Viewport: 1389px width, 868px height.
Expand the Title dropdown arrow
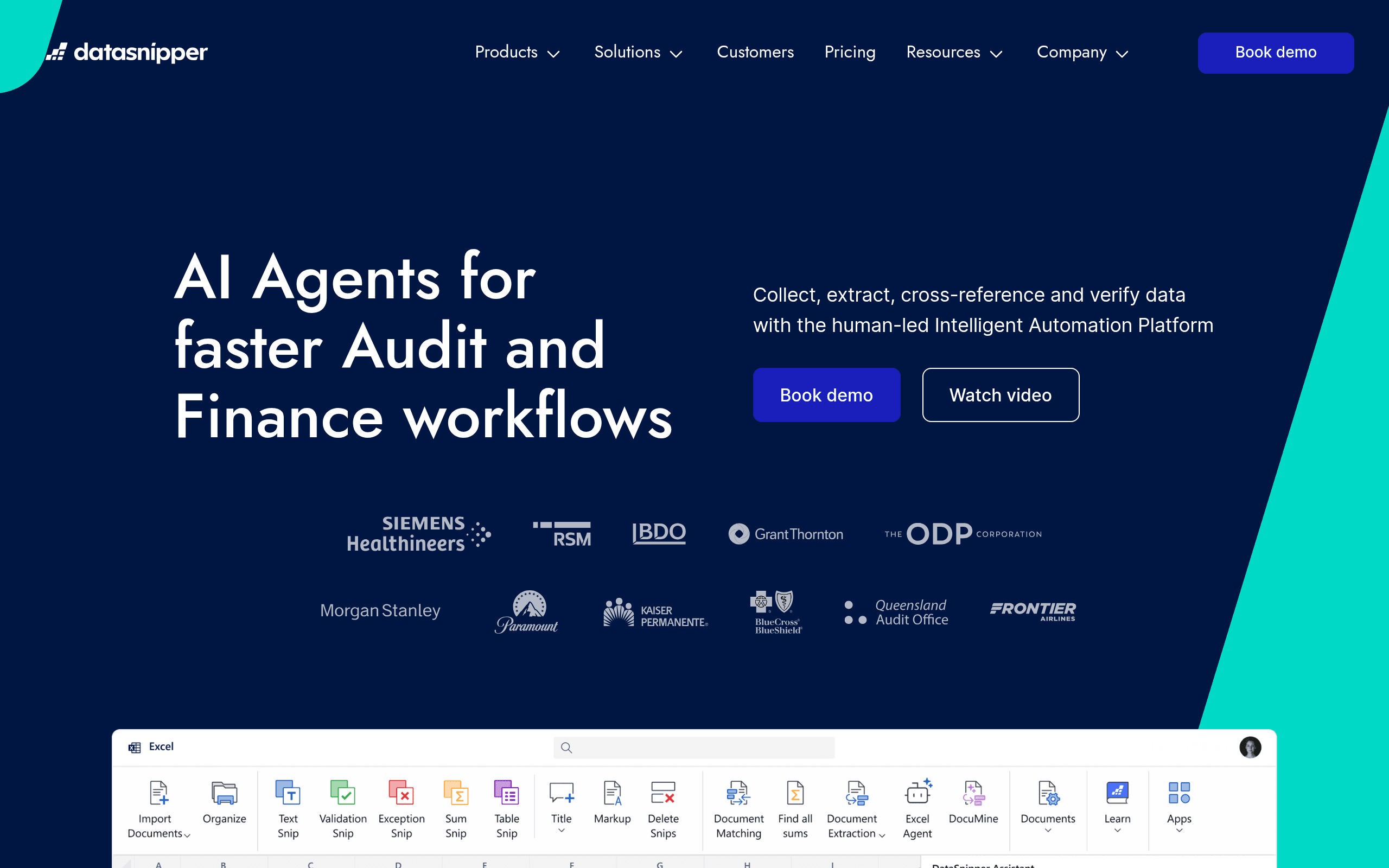(562, 830)
